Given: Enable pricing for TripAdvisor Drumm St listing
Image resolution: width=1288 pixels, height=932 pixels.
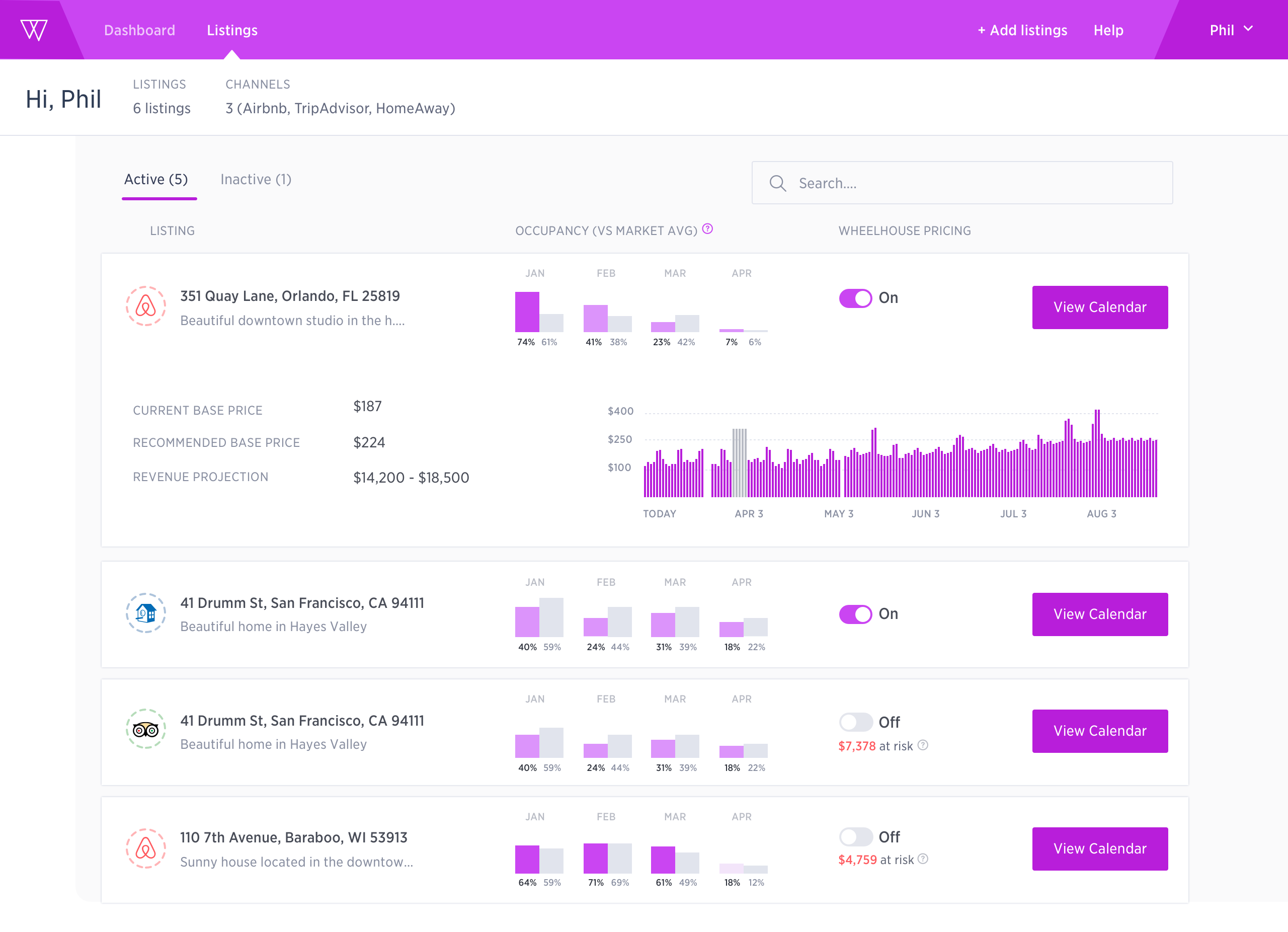Looking at the screenshot, I should click(x=855, y=722).
